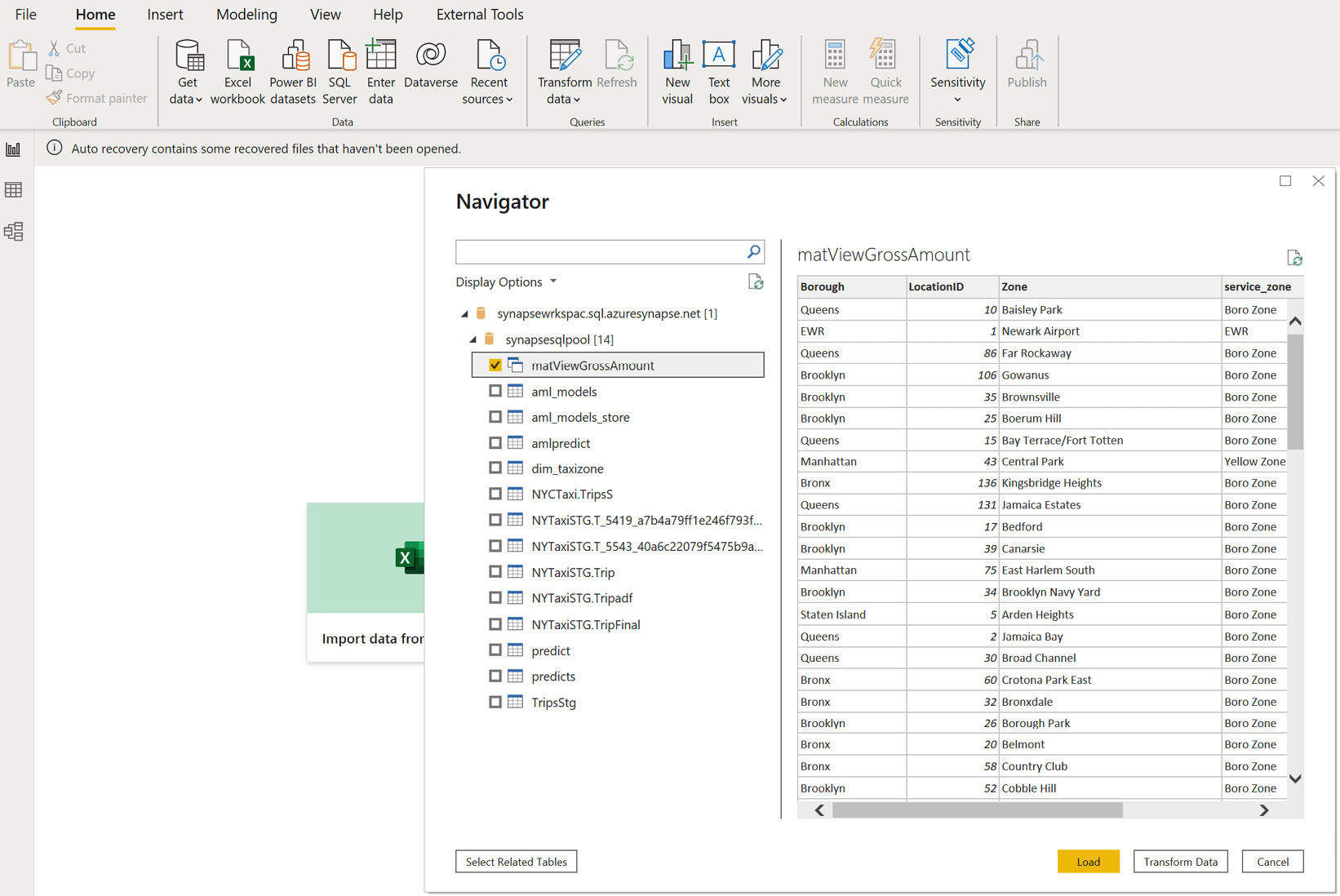Switch to Report view in sidebar

pos(14,149)
